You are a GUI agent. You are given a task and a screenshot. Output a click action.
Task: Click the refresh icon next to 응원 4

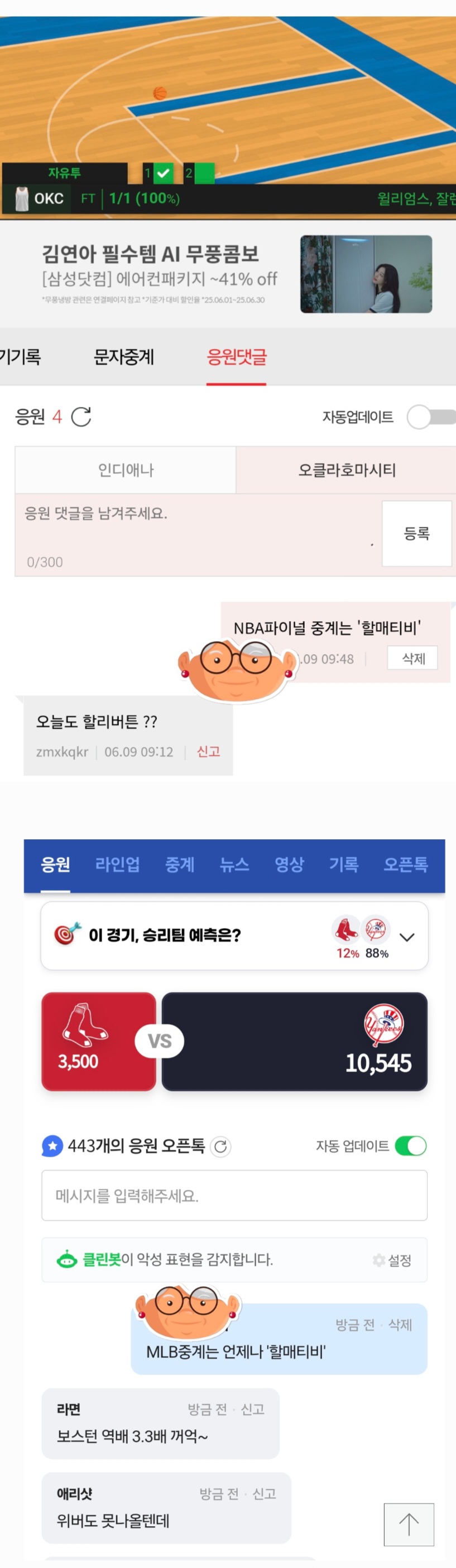pos(81,417)
